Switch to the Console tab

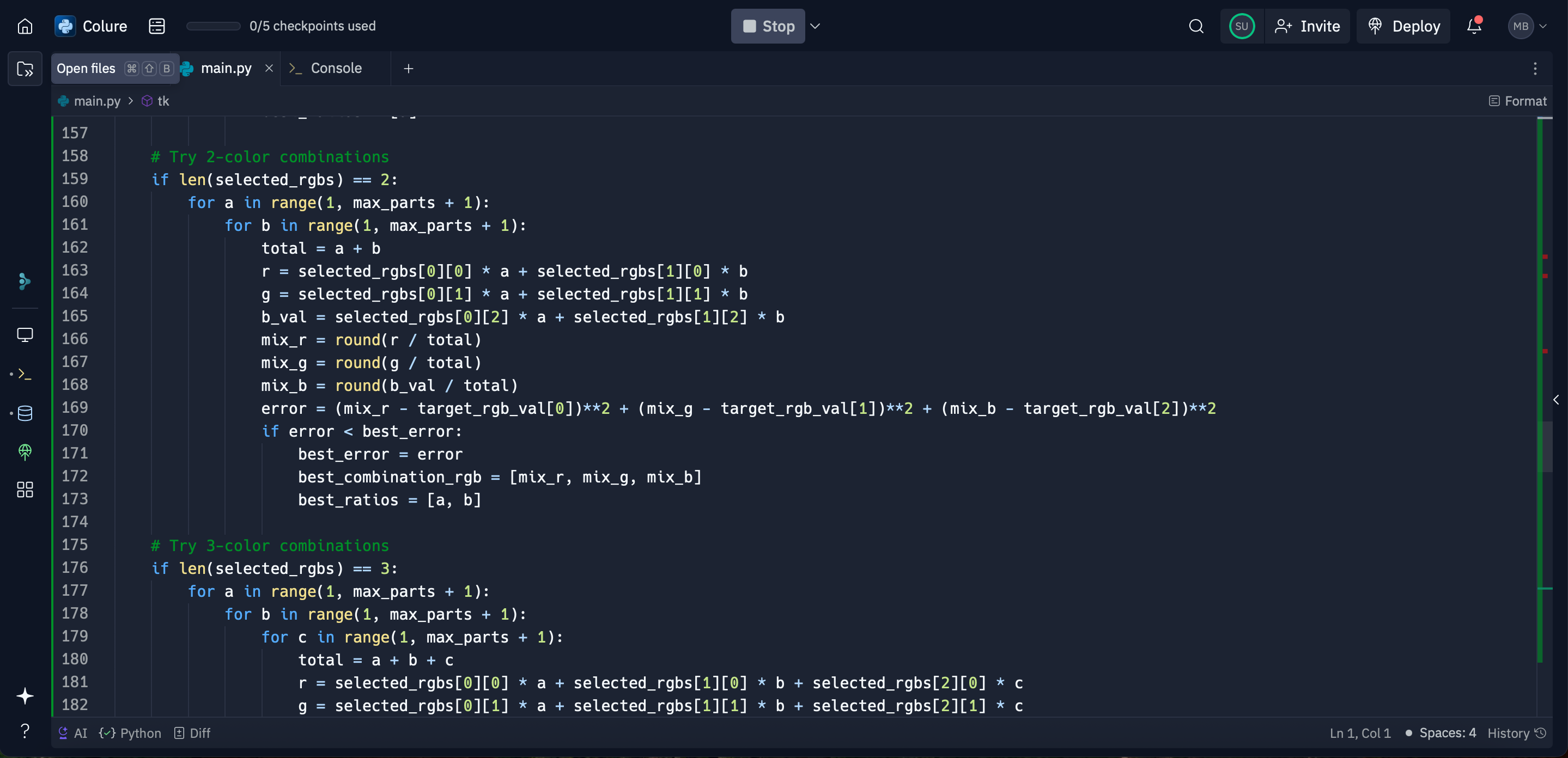tap(336, 68)
